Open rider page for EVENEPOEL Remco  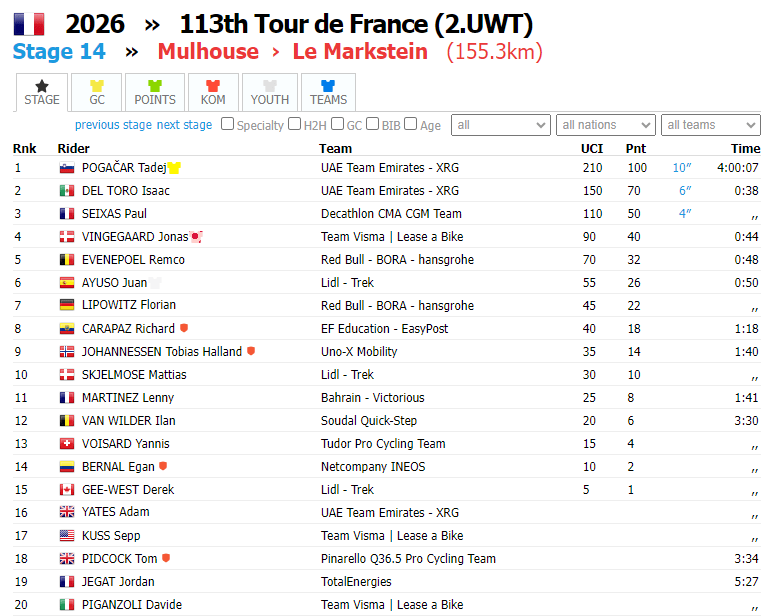pyautogui.click(x=133, y=260)
